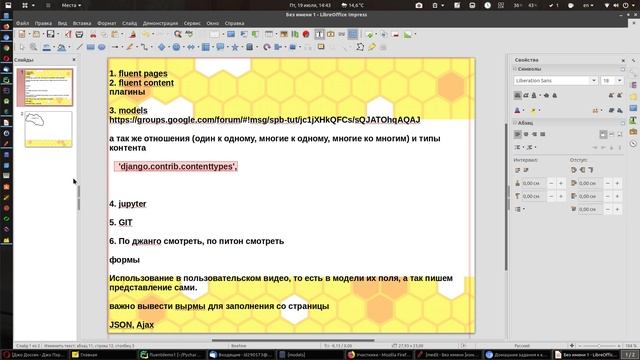Click the Clone formatting paintbrush icon
This screenshot has height=360, width=640.
(133, 34)
